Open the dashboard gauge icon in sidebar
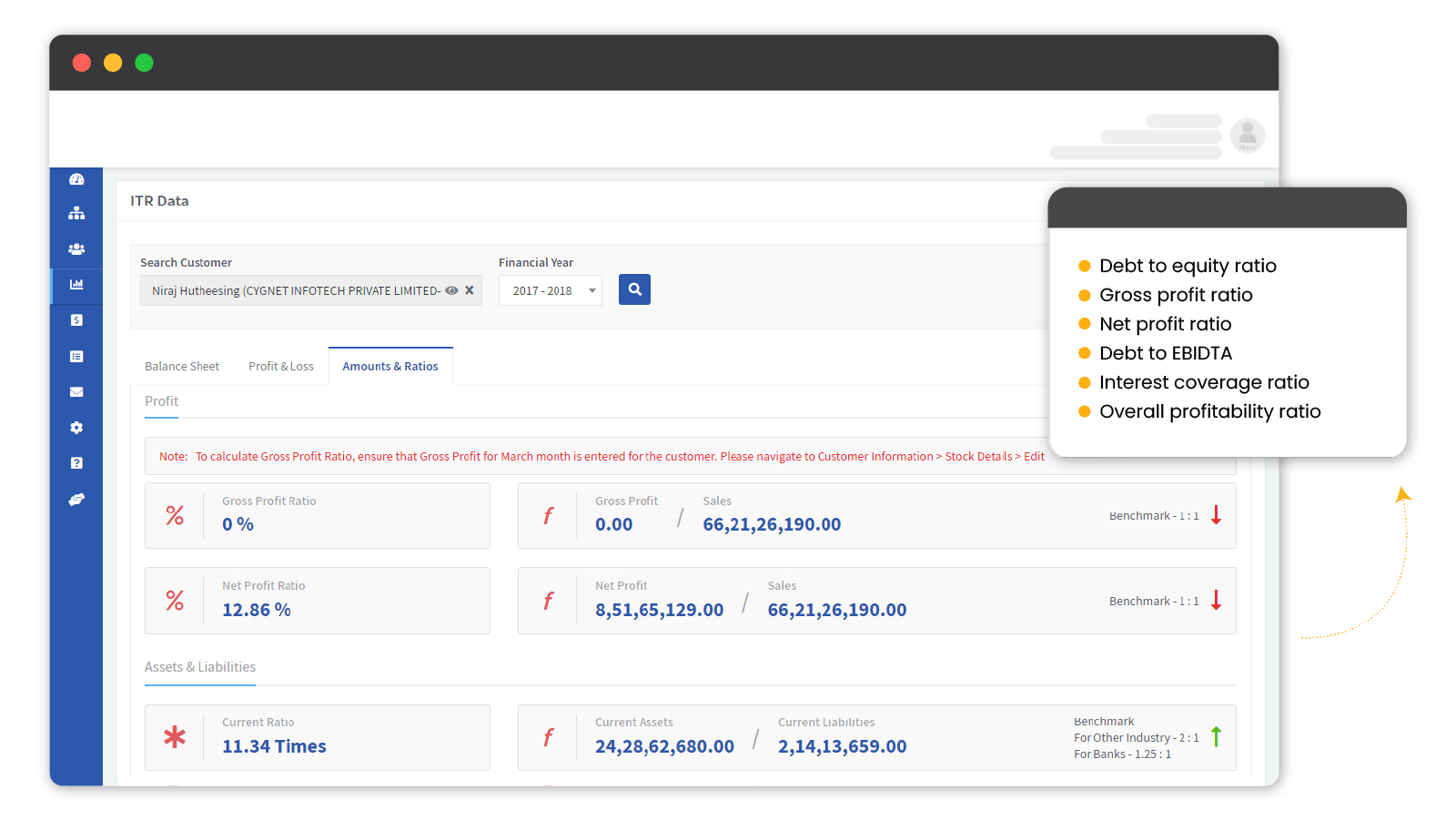This screenshot has height=820, width=1456. (76, 179)
